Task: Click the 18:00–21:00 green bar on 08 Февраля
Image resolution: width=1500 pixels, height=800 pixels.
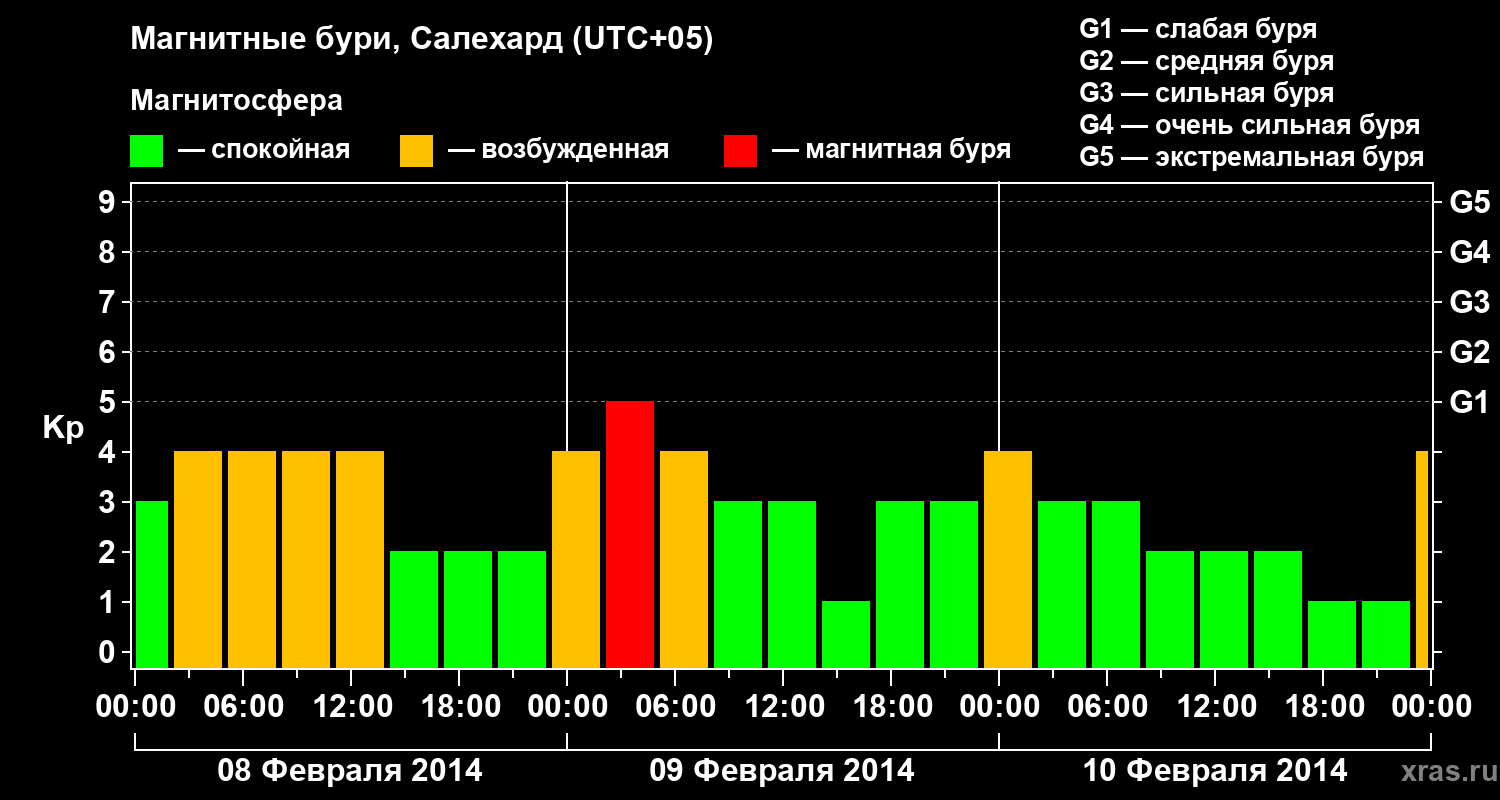Action: 468,609
